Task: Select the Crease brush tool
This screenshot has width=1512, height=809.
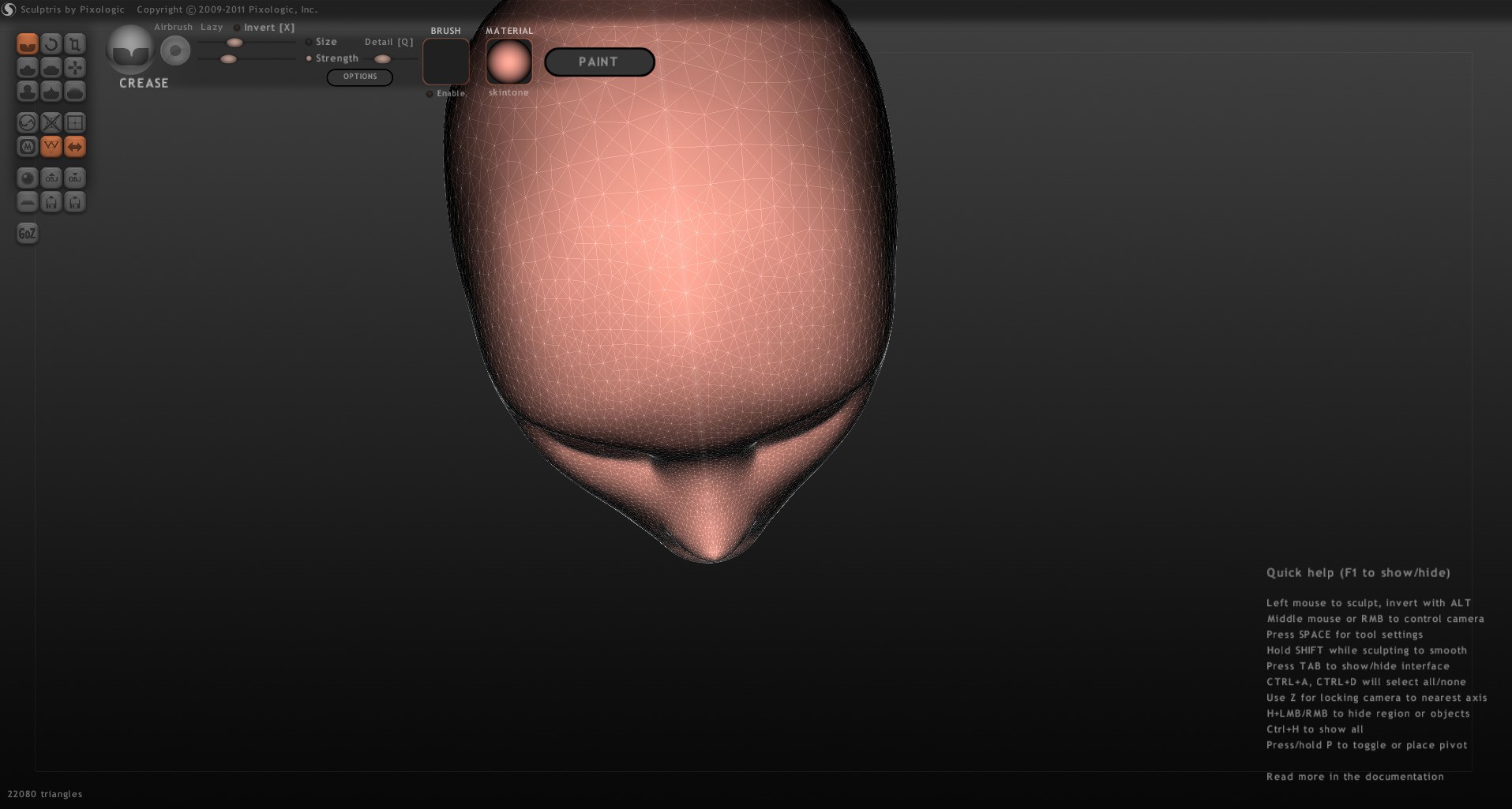Action: (x=28, y=44)
